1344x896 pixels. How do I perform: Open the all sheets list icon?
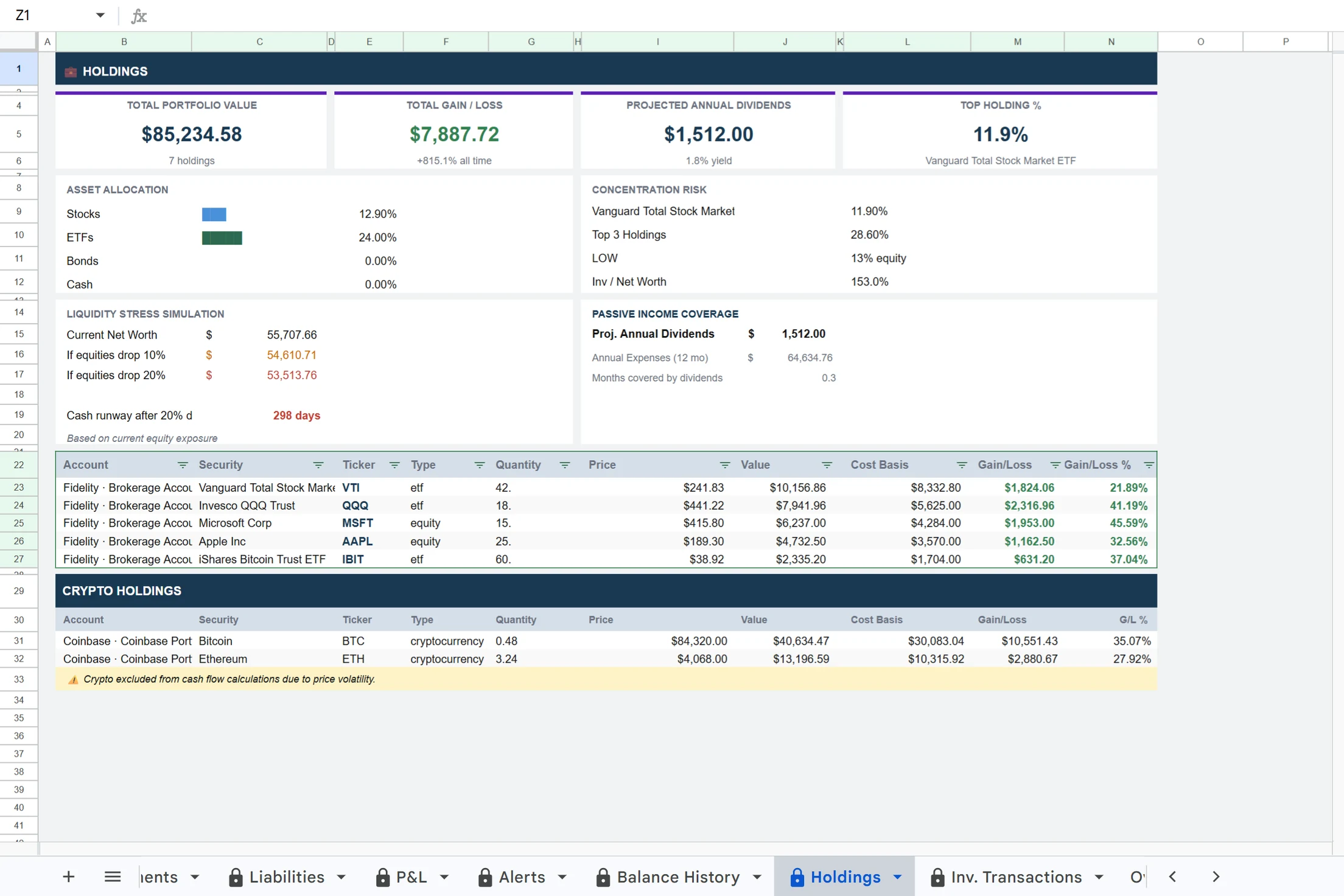tap(113, 877)
